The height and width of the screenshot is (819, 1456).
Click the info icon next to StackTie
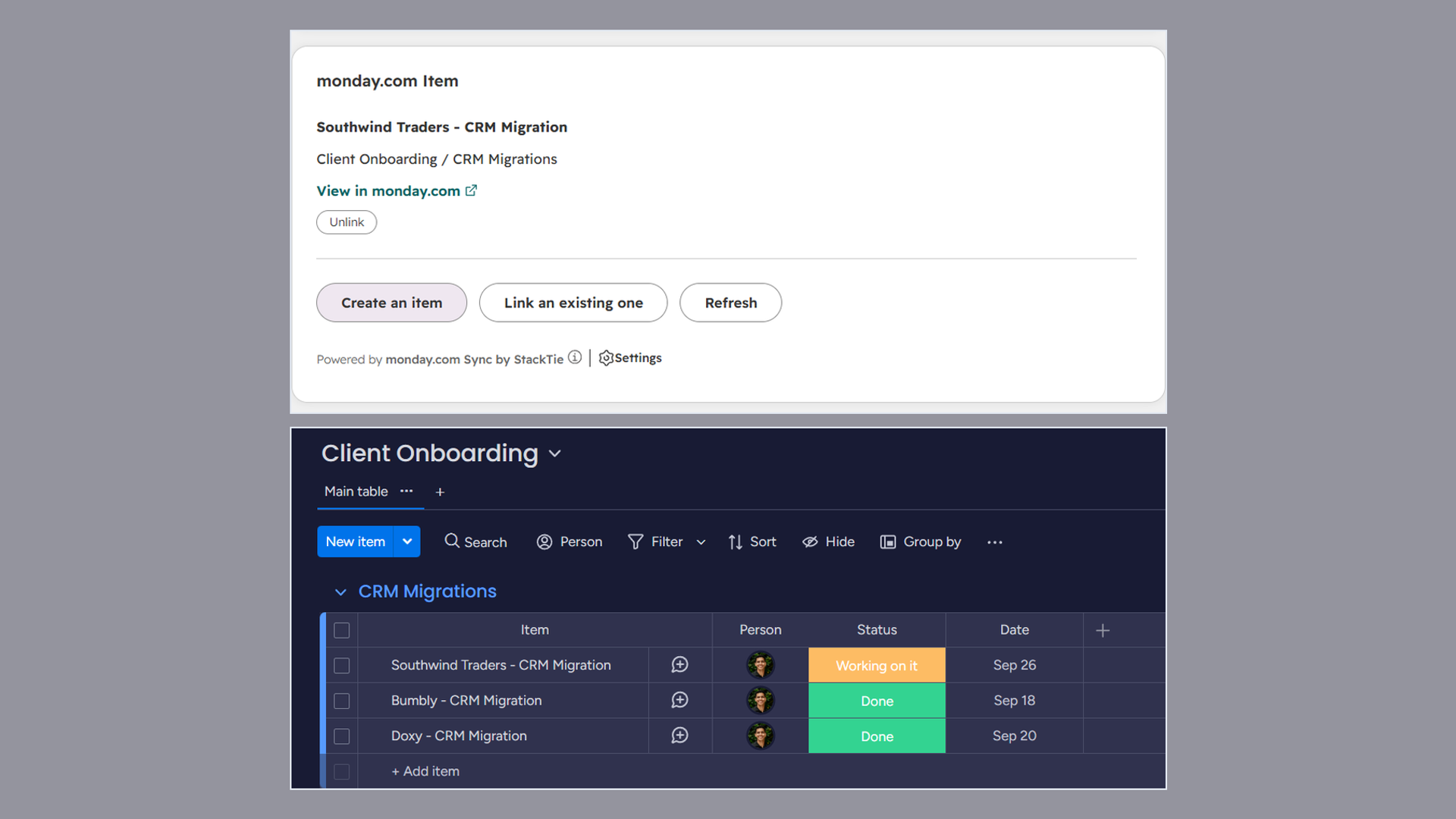pos(575,357)
